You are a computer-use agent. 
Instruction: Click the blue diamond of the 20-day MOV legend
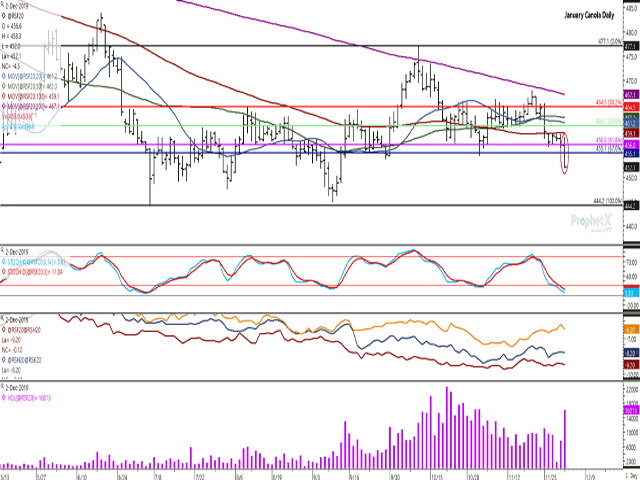[x=3, y=76]
